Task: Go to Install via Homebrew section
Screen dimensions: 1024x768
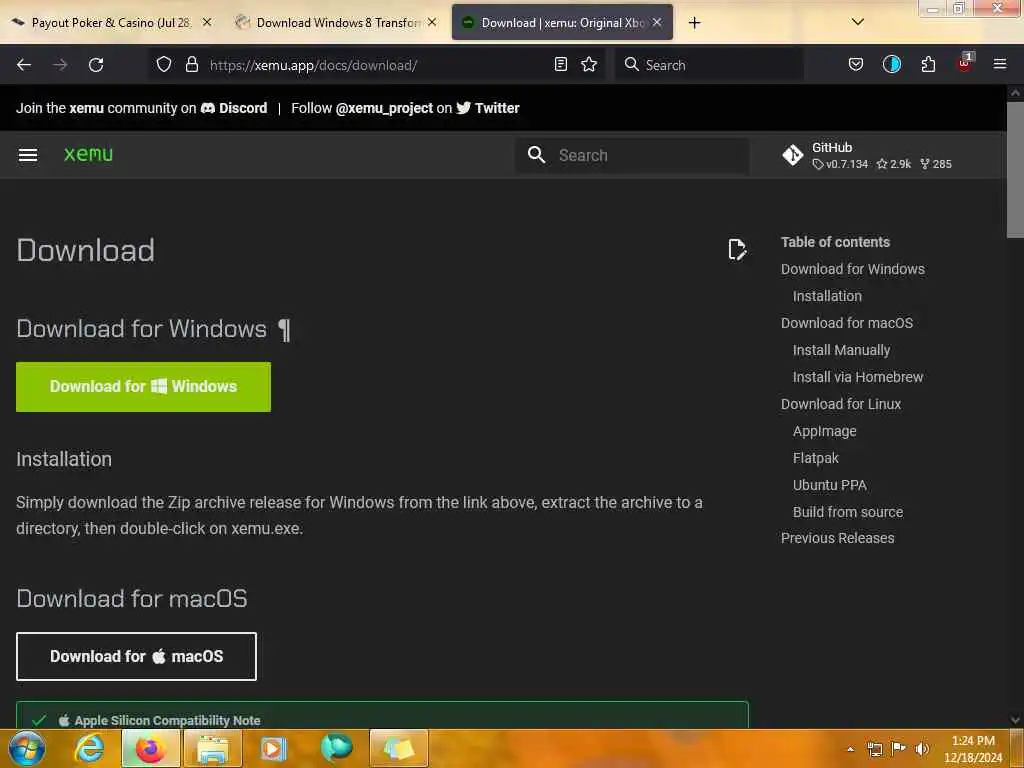Action: (857, 377)
